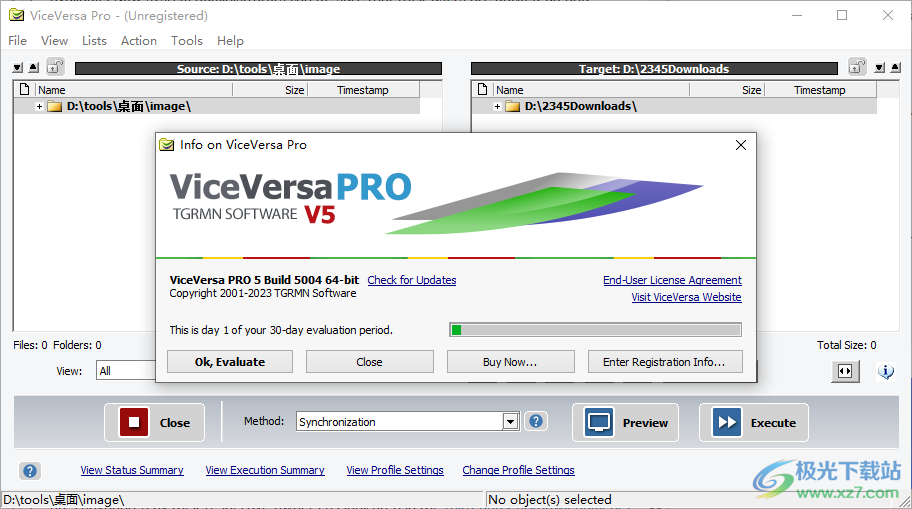Click the Ok, Evaluate button
Viewport: 912px width, 509px height.
[x=230, y=362]
